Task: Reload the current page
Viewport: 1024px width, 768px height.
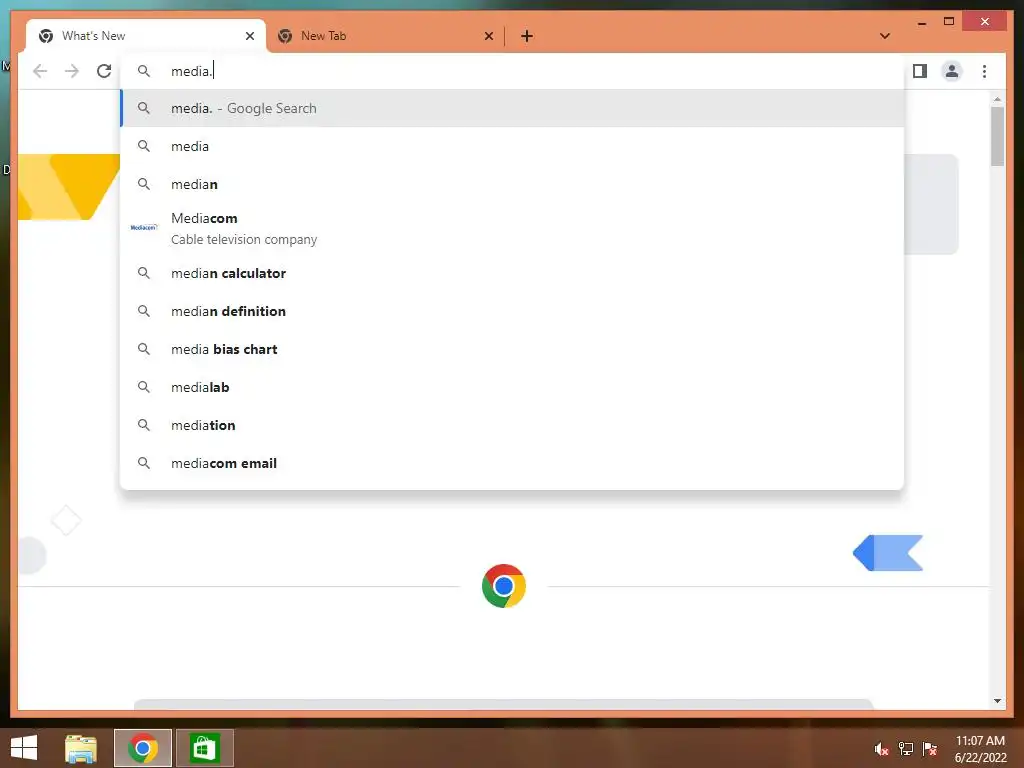Action: [x=104, y=71]
